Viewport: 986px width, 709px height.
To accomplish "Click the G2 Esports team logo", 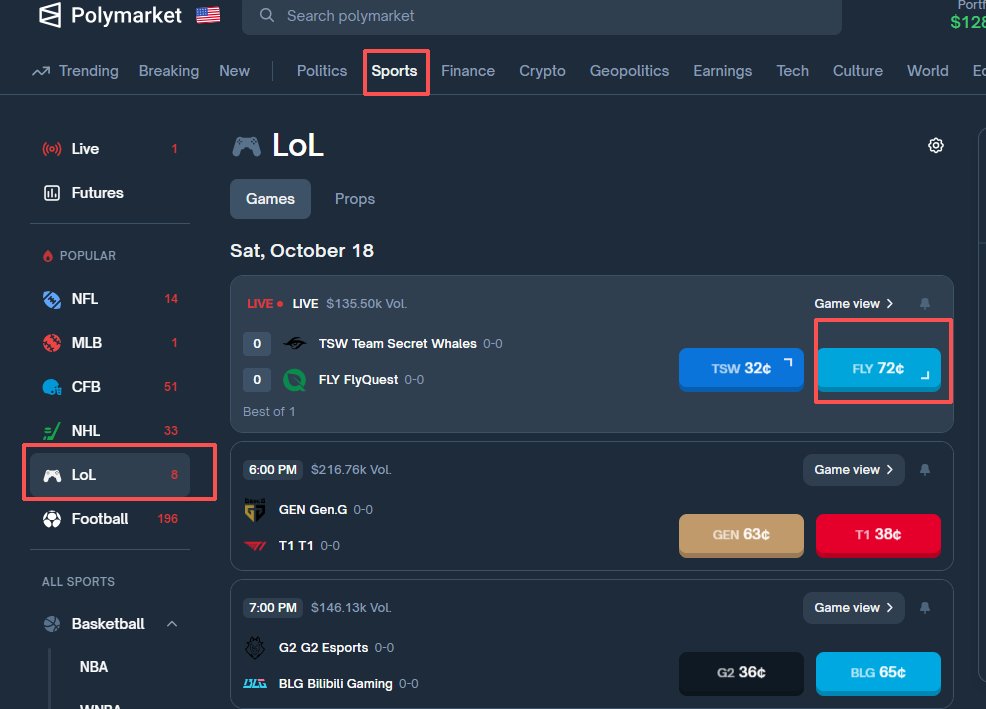I will coord(255,647).
